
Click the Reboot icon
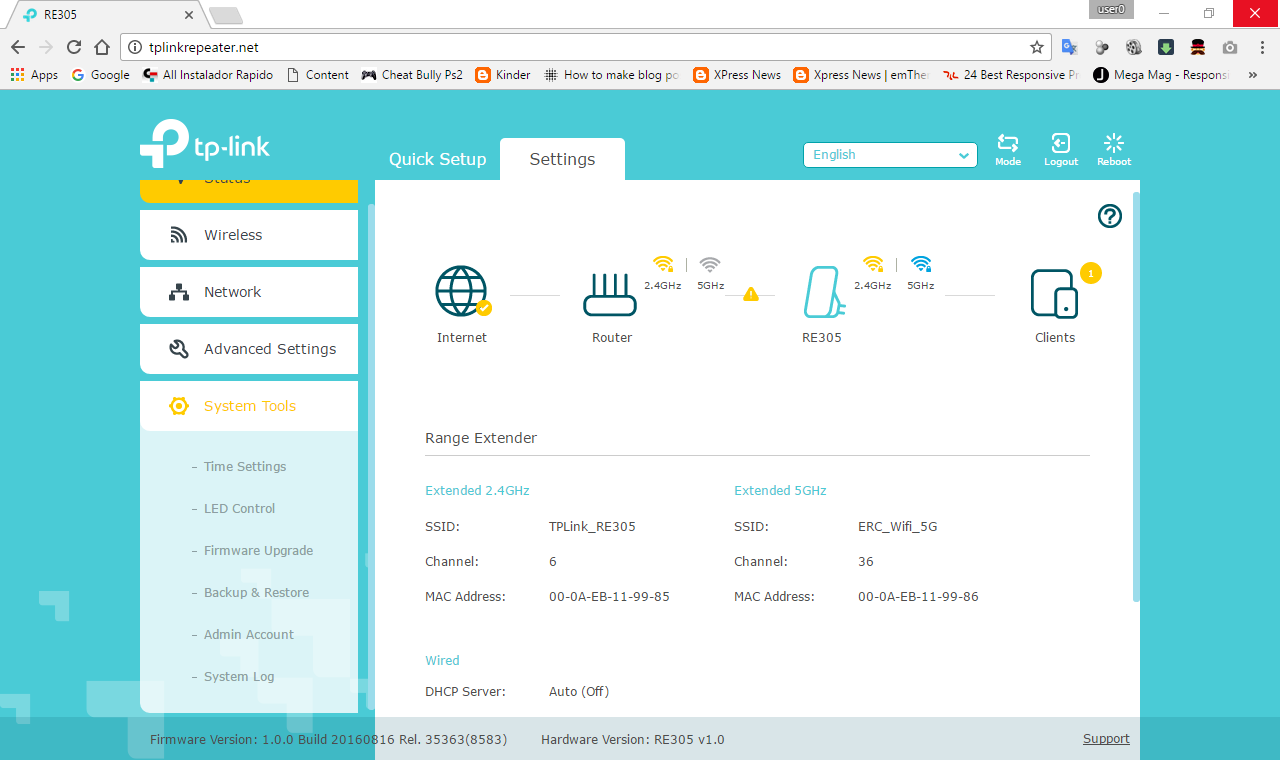(x=1114, y=144)
